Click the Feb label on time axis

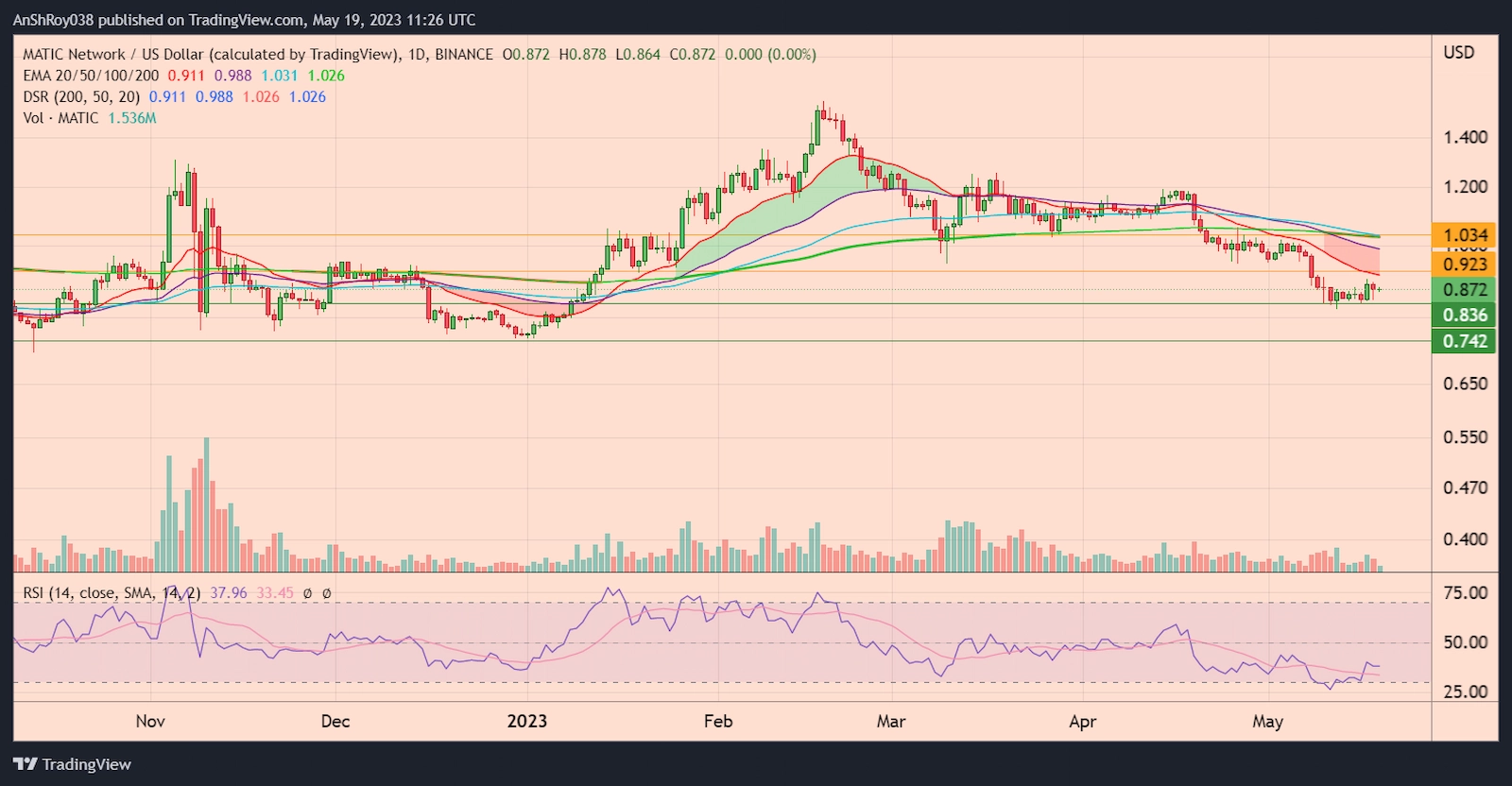pos(718,722)
